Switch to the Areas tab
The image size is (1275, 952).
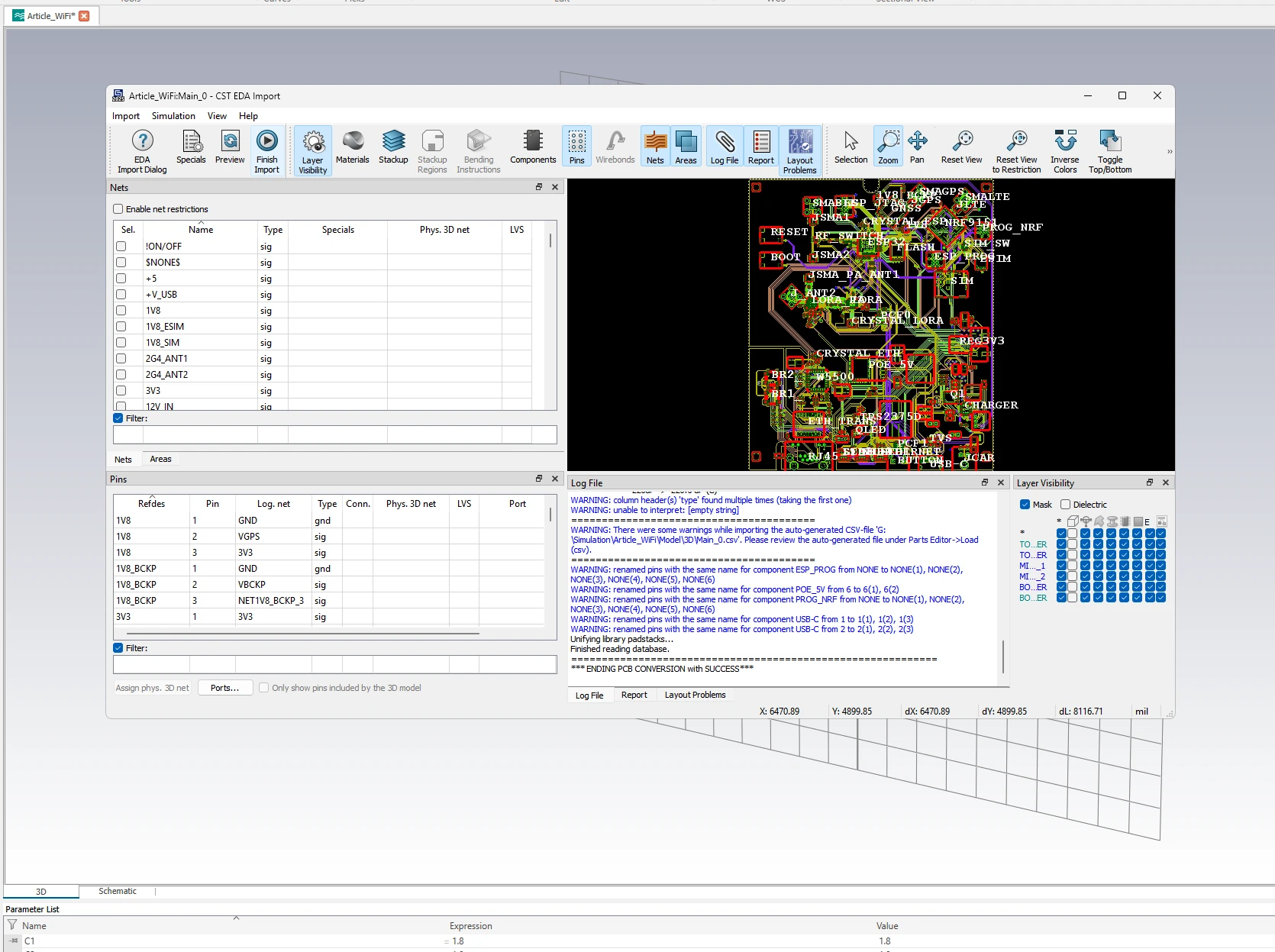click(x=160, y=459)
